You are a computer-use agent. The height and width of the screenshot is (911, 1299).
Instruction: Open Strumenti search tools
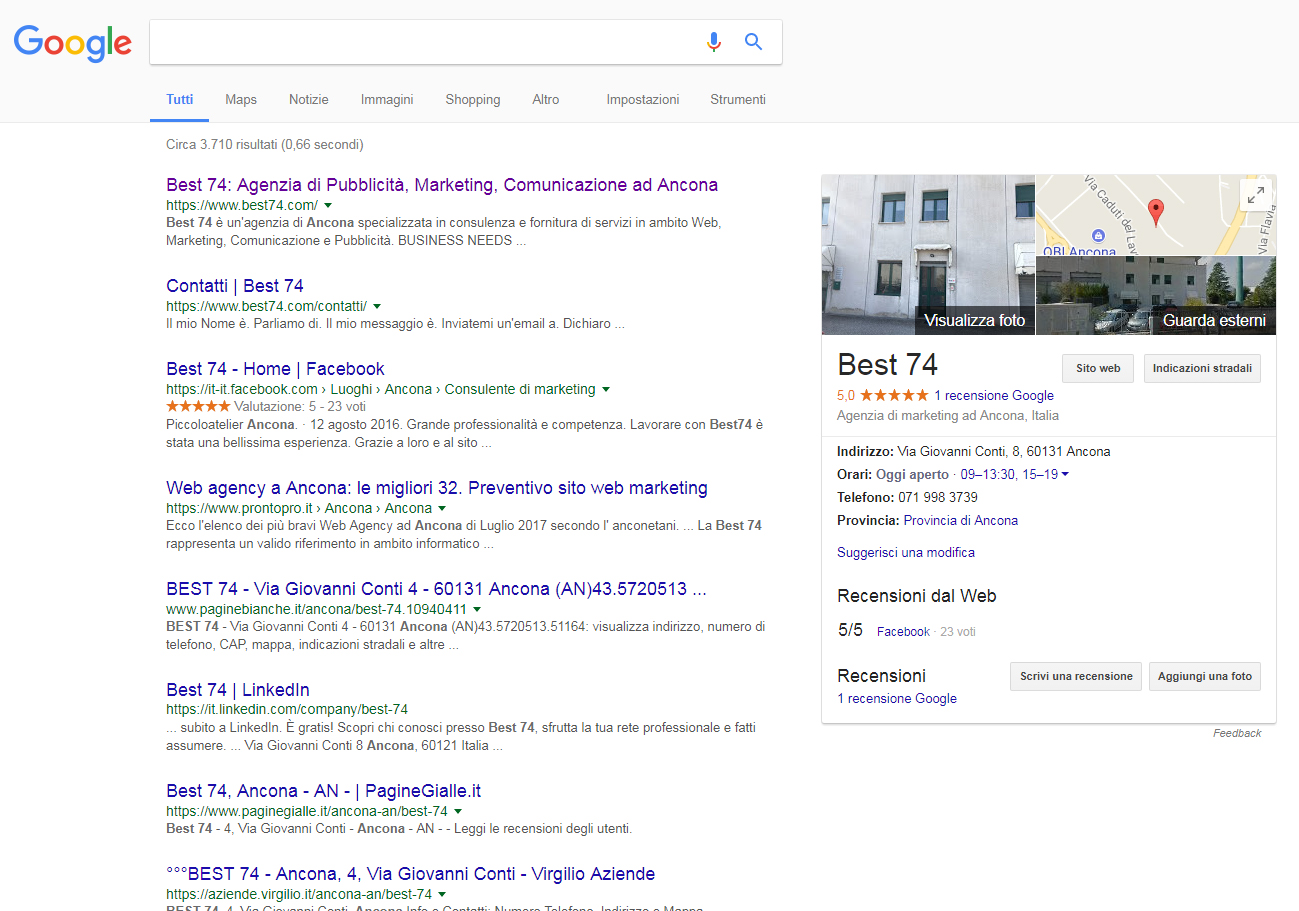[x=738, y=99]
